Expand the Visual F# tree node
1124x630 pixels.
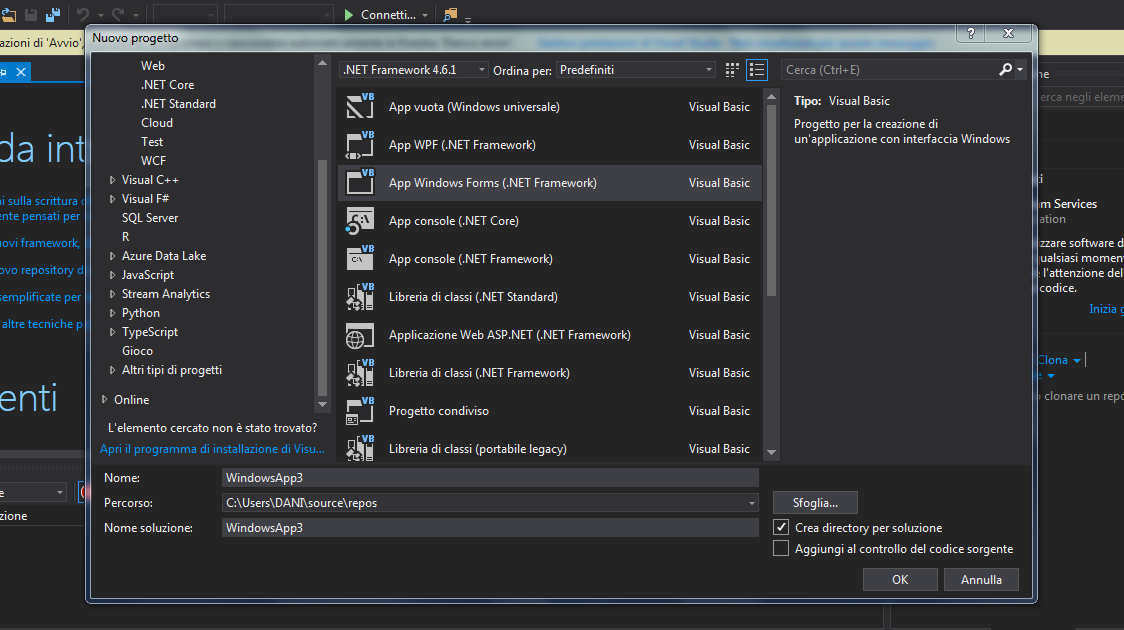click(x=112, y=199)
